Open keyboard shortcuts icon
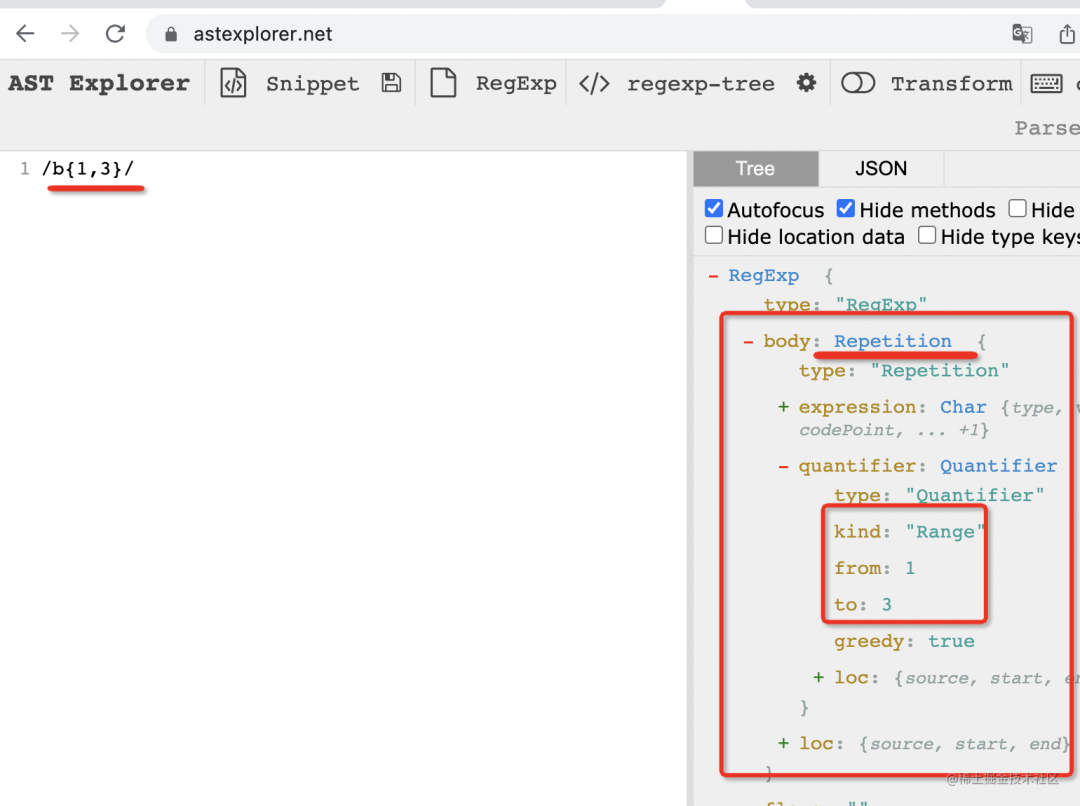The height and width of the screenshot is (806, 1080). 1046,83
